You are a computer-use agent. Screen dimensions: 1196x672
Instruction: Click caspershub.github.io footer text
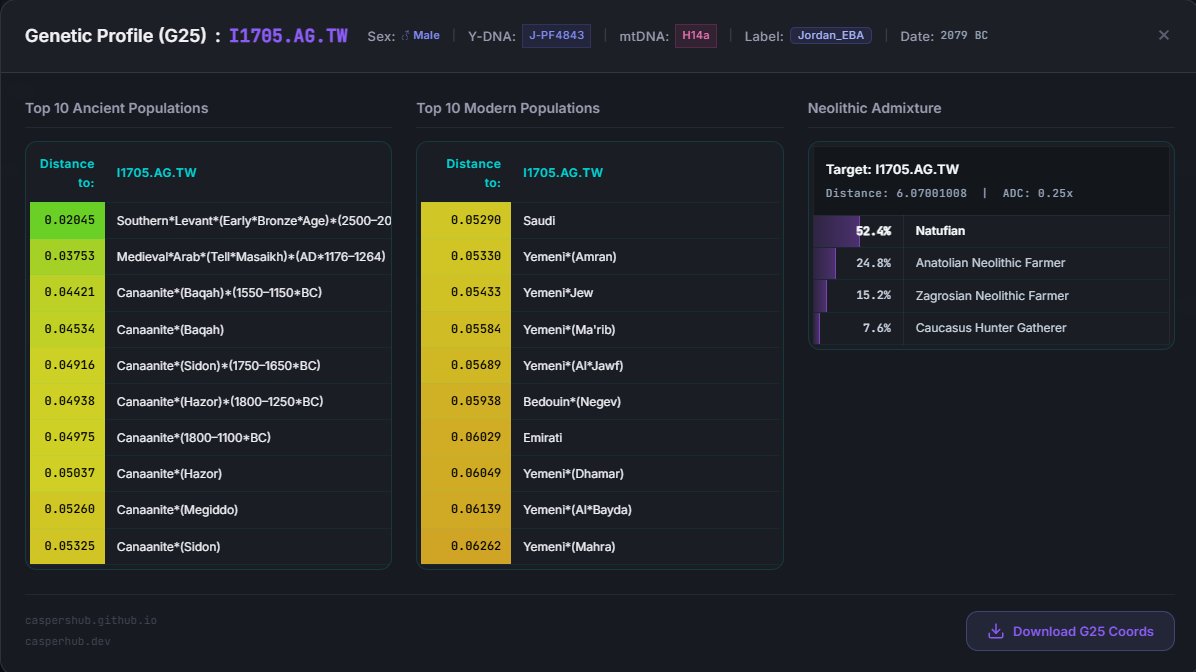tap(91, 620)
